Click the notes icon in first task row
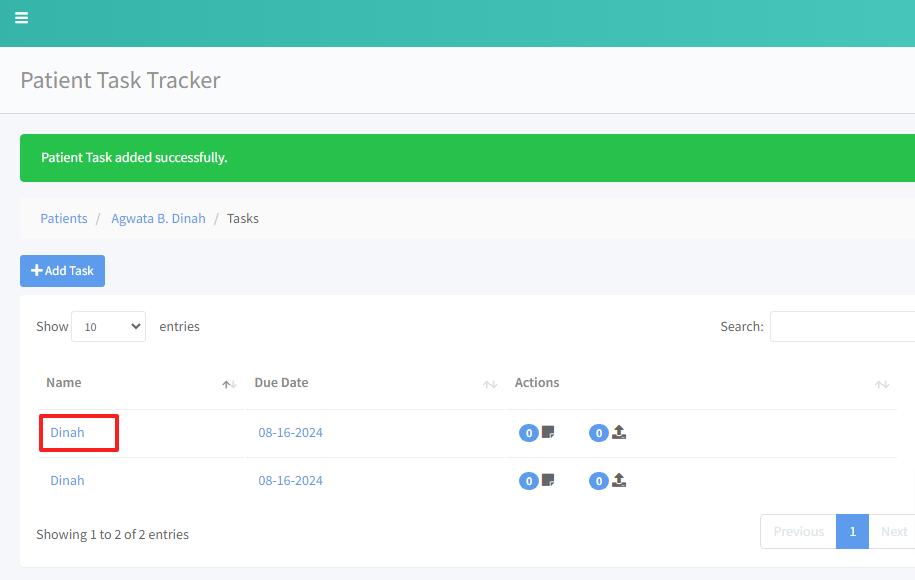This screenshot has width=915, height=580. tap(548, 432)
